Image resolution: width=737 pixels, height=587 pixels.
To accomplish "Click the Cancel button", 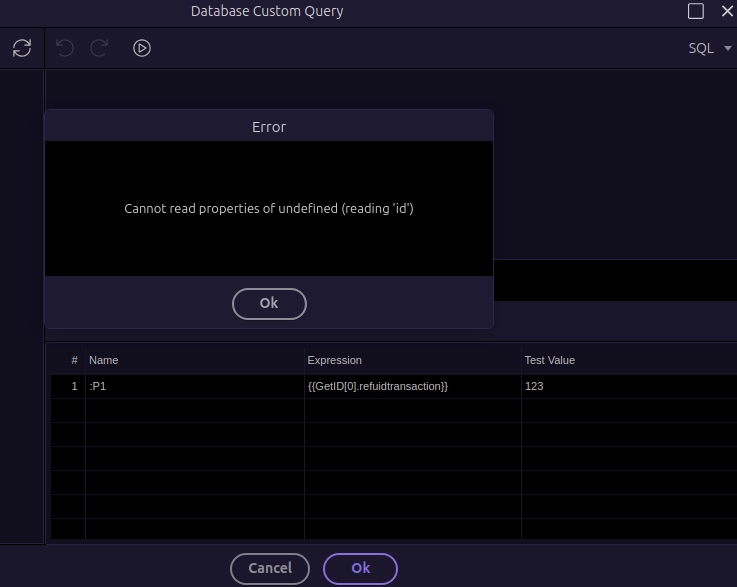I will coord(270,568).
